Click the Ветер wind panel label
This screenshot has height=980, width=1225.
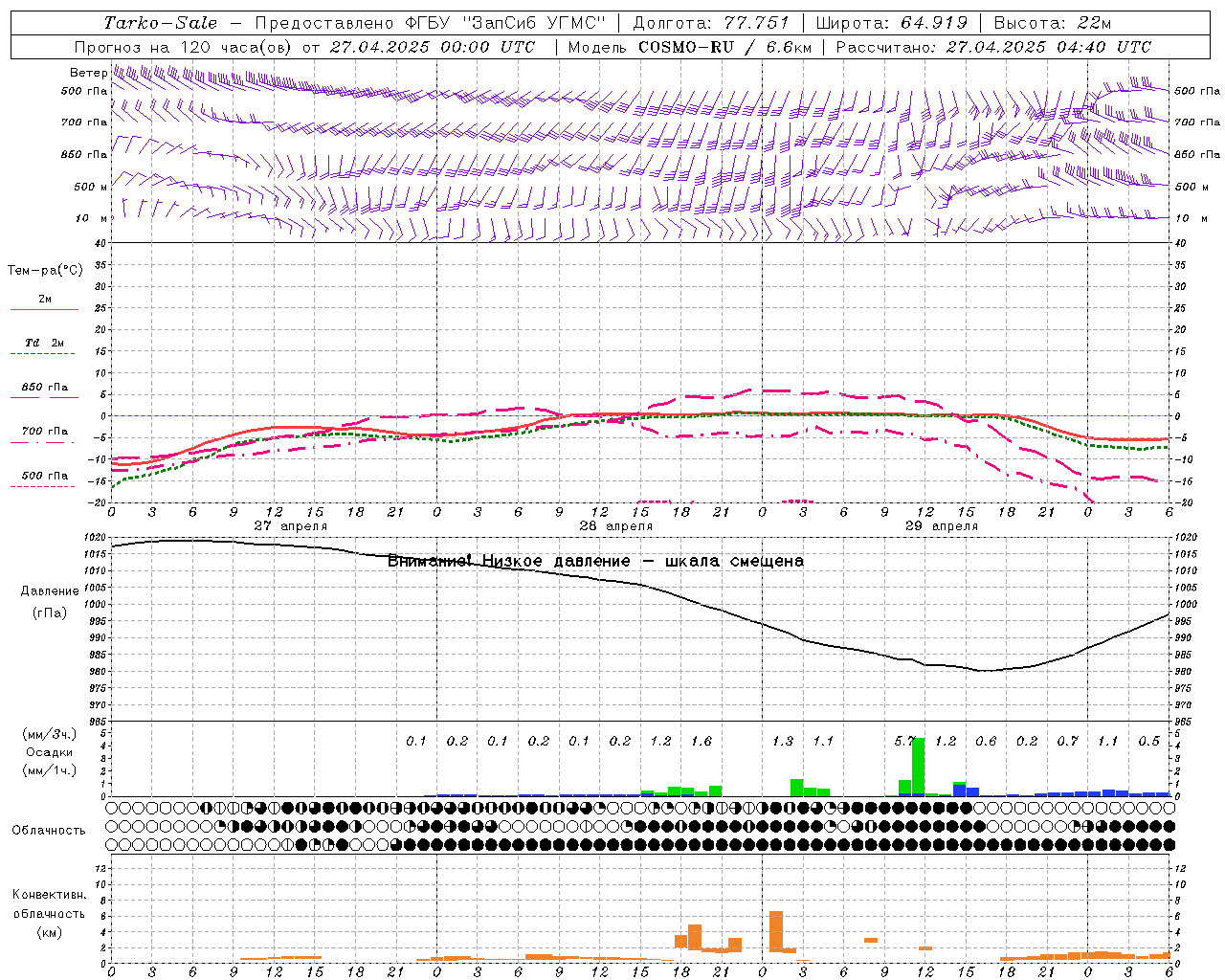[x=89, y=73]
